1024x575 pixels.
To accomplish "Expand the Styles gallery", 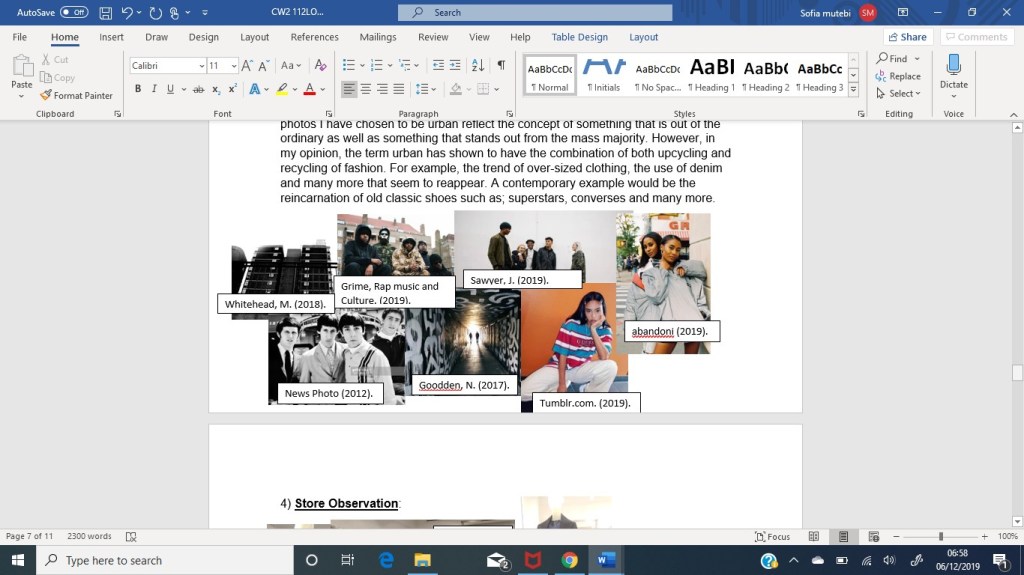I will (853, 89).
